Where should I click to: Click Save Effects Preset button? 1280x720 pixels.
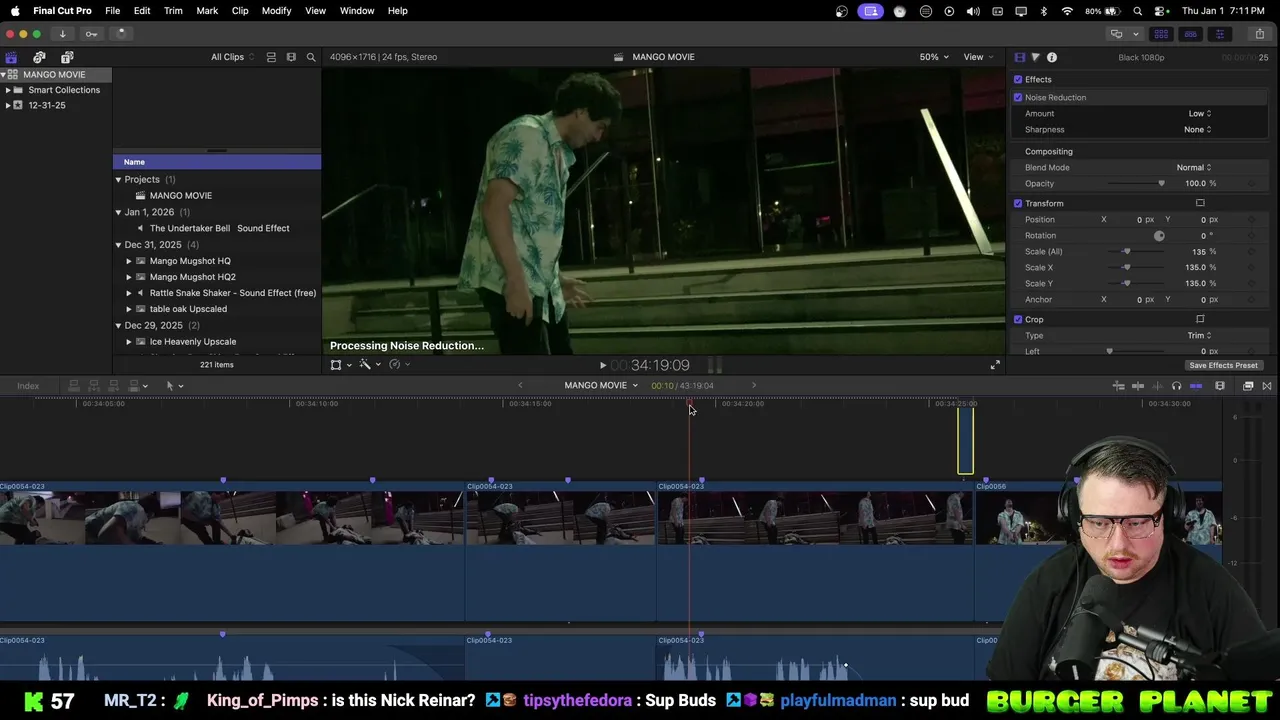pos(1223,366)
